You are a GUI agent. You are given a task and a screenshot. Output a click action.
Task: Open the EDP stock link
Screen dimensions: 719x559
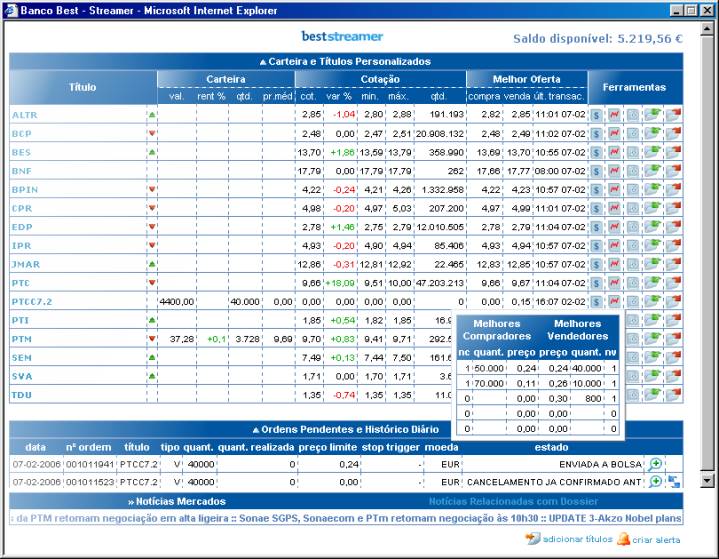pyautogui.click(x=22, y=227)
